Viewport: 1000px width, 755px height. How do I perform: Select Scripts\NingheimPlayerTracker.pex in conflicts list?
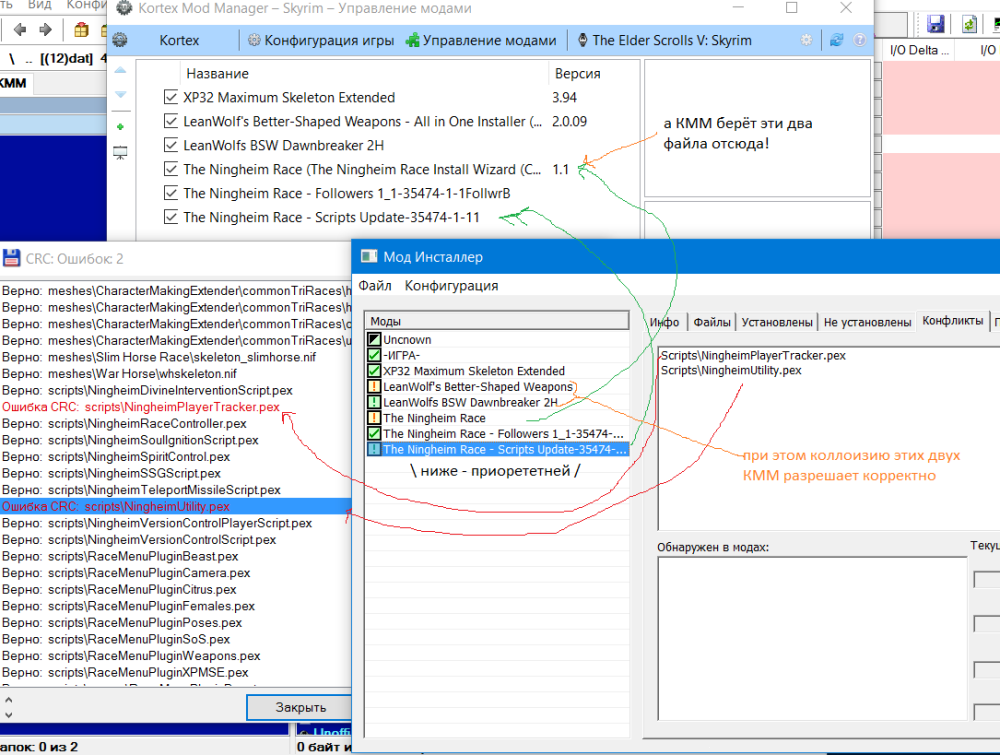pyautogui.click(x=753, y=355)
